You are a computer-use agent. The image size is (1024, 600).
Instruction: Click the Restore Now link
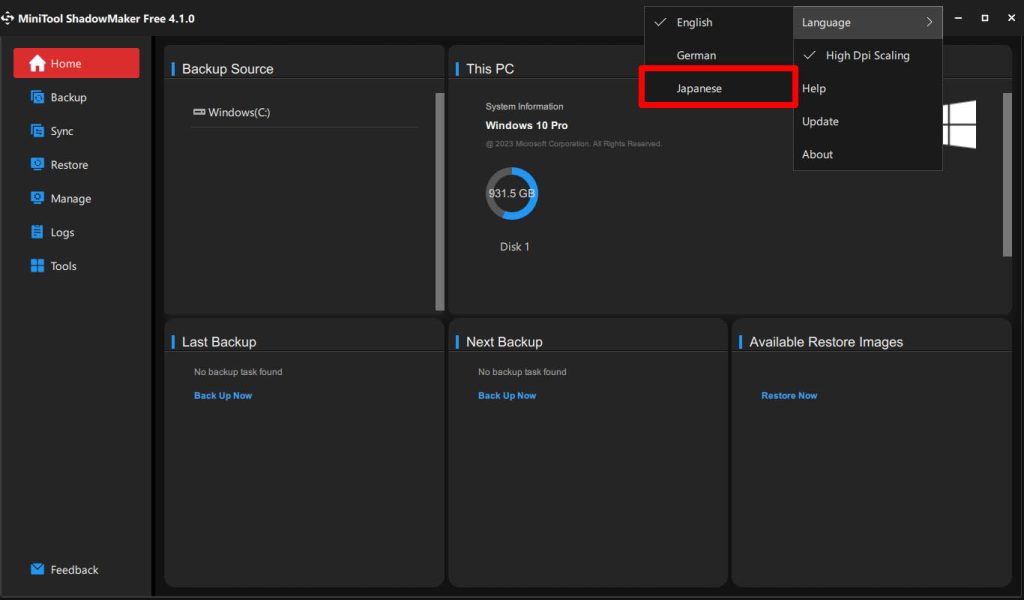pos(789,396)
